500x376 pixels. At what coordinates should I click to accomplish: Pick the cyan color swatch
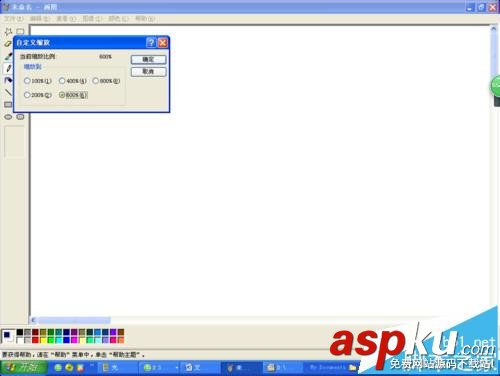59,340
